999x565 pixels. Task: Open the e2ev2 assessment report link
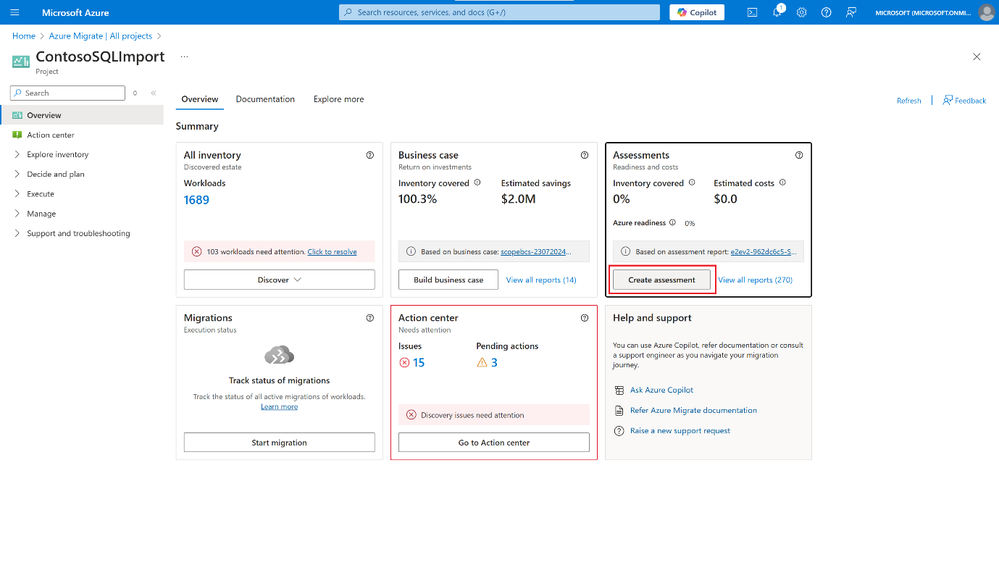[x=763, y=252]
